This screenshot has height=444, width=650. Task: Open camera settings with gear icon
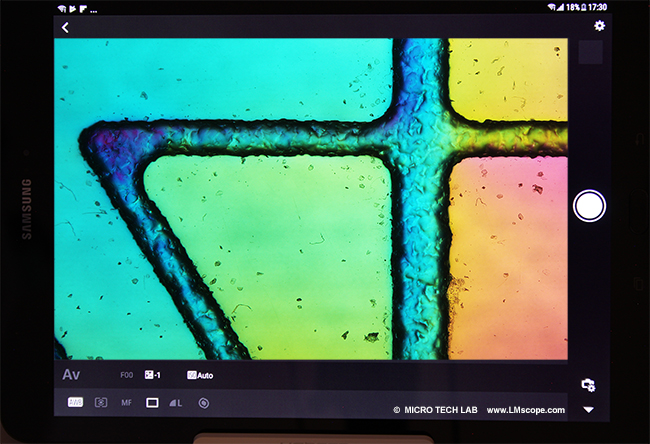[588, 385]
